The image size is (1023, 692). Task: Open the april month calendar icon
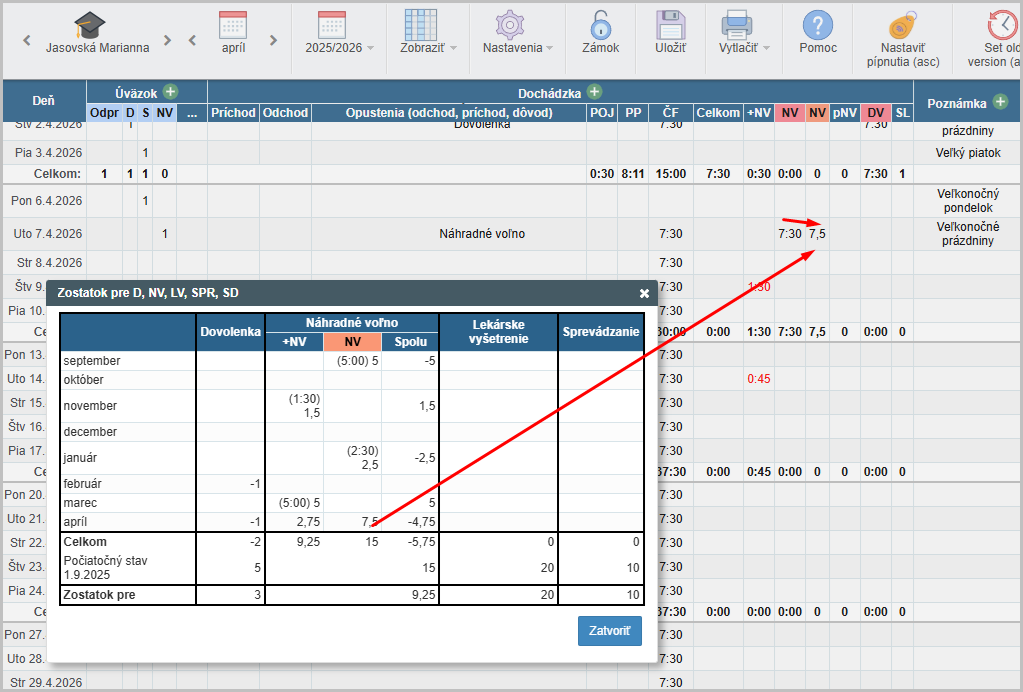click(x=232, y=25)
